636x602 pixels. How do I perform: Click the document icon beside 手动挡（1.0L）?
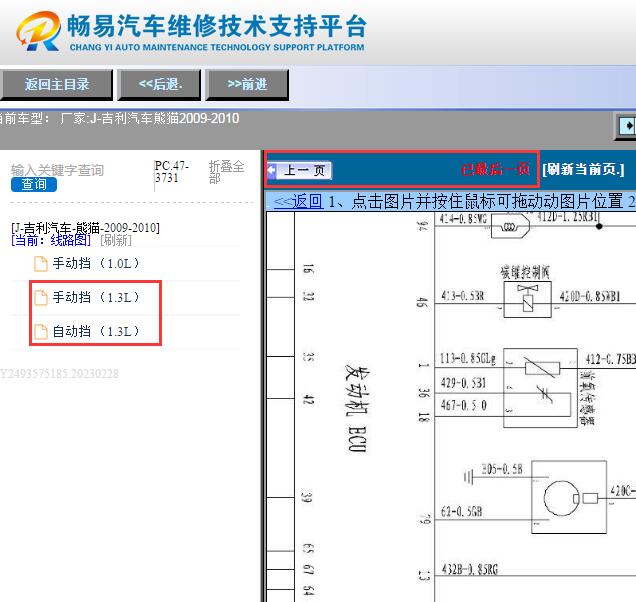pyautogui.click(x=41, y=264)
